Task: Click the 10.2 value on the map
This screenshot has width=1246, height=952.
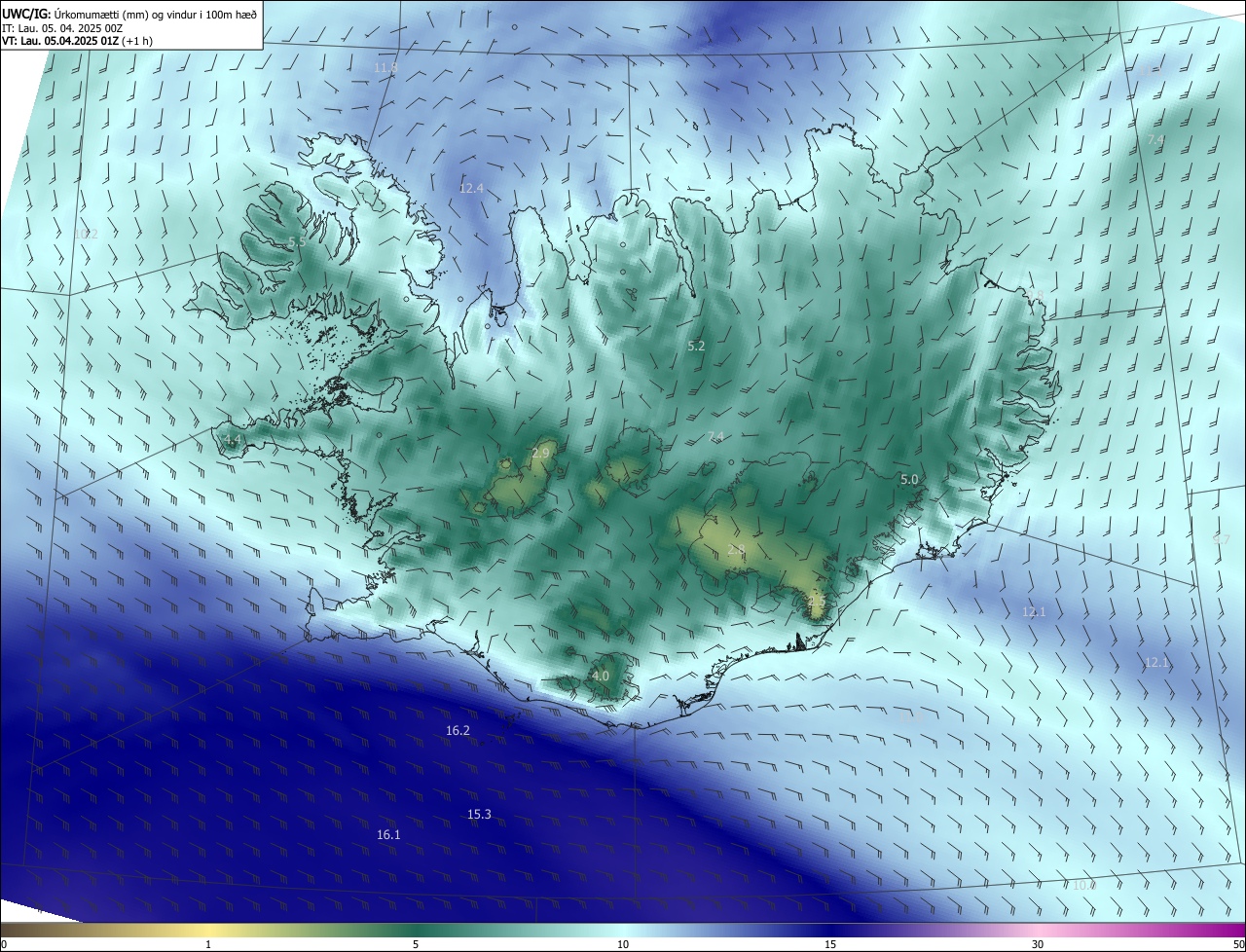Action: pos(87,234)
